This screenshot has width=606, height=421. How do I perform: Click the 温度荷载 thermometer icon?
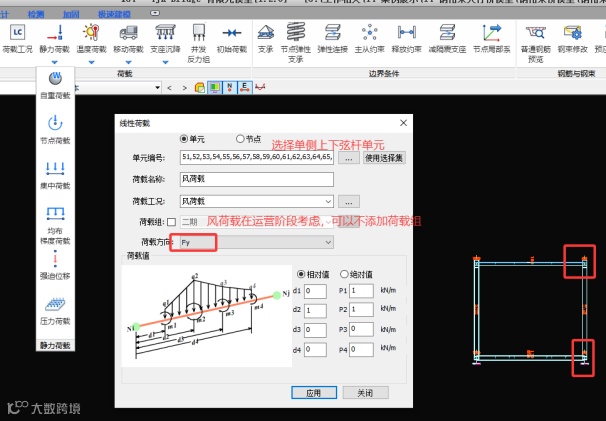92,32
